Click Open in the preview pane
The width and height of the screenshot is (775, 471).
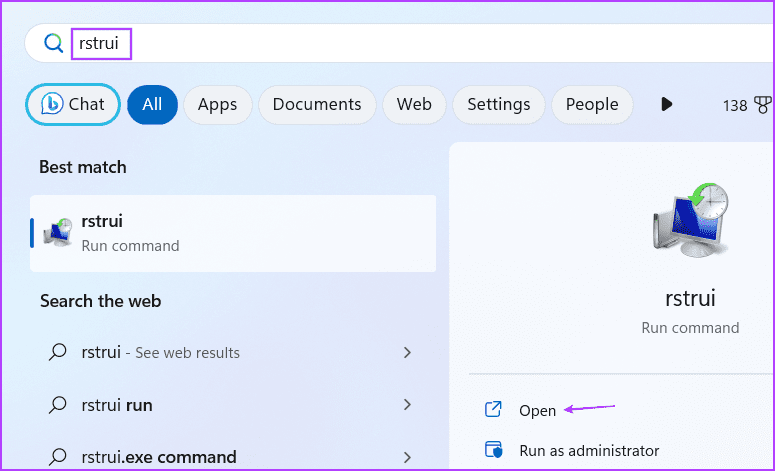pyautogui.click(x=537, y=411)
